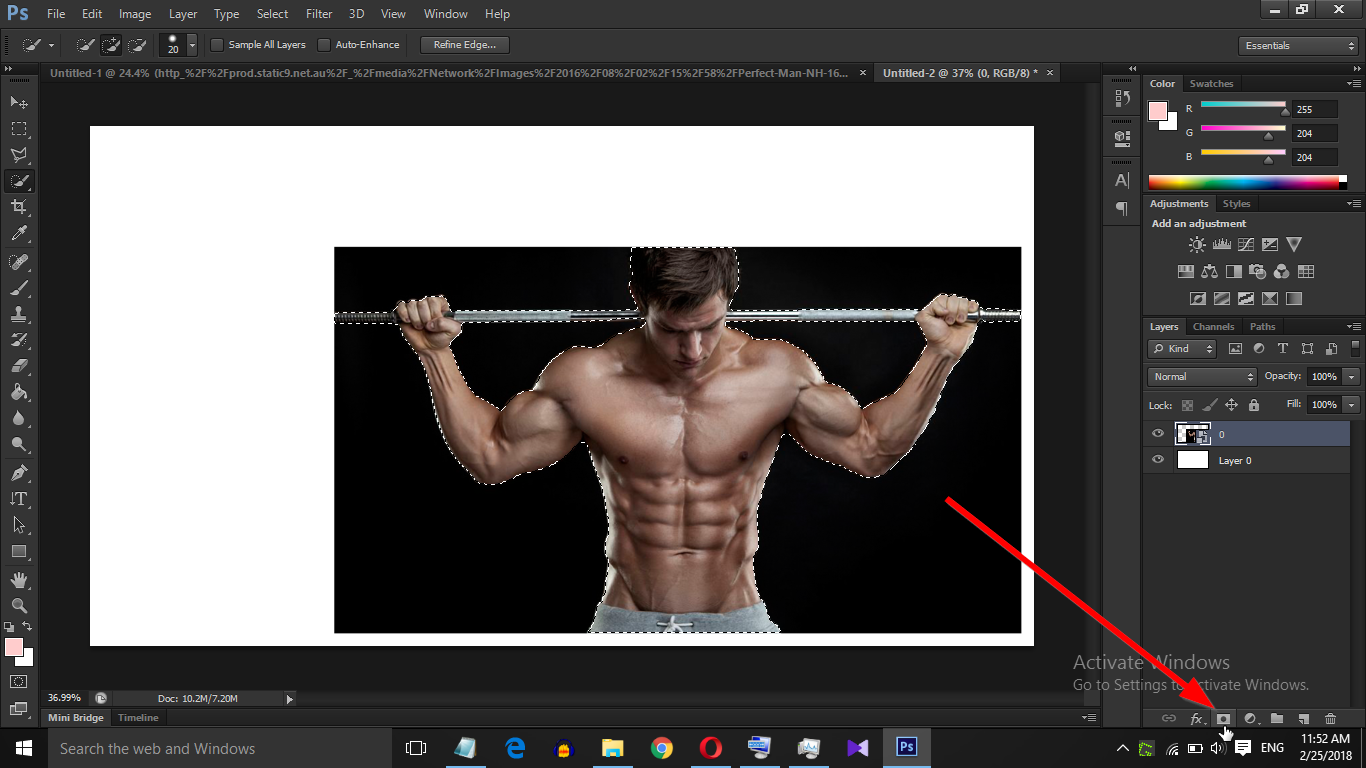Select the Zoom tool
Viewport: 1366px width, 768px height.
coord(18,605)
